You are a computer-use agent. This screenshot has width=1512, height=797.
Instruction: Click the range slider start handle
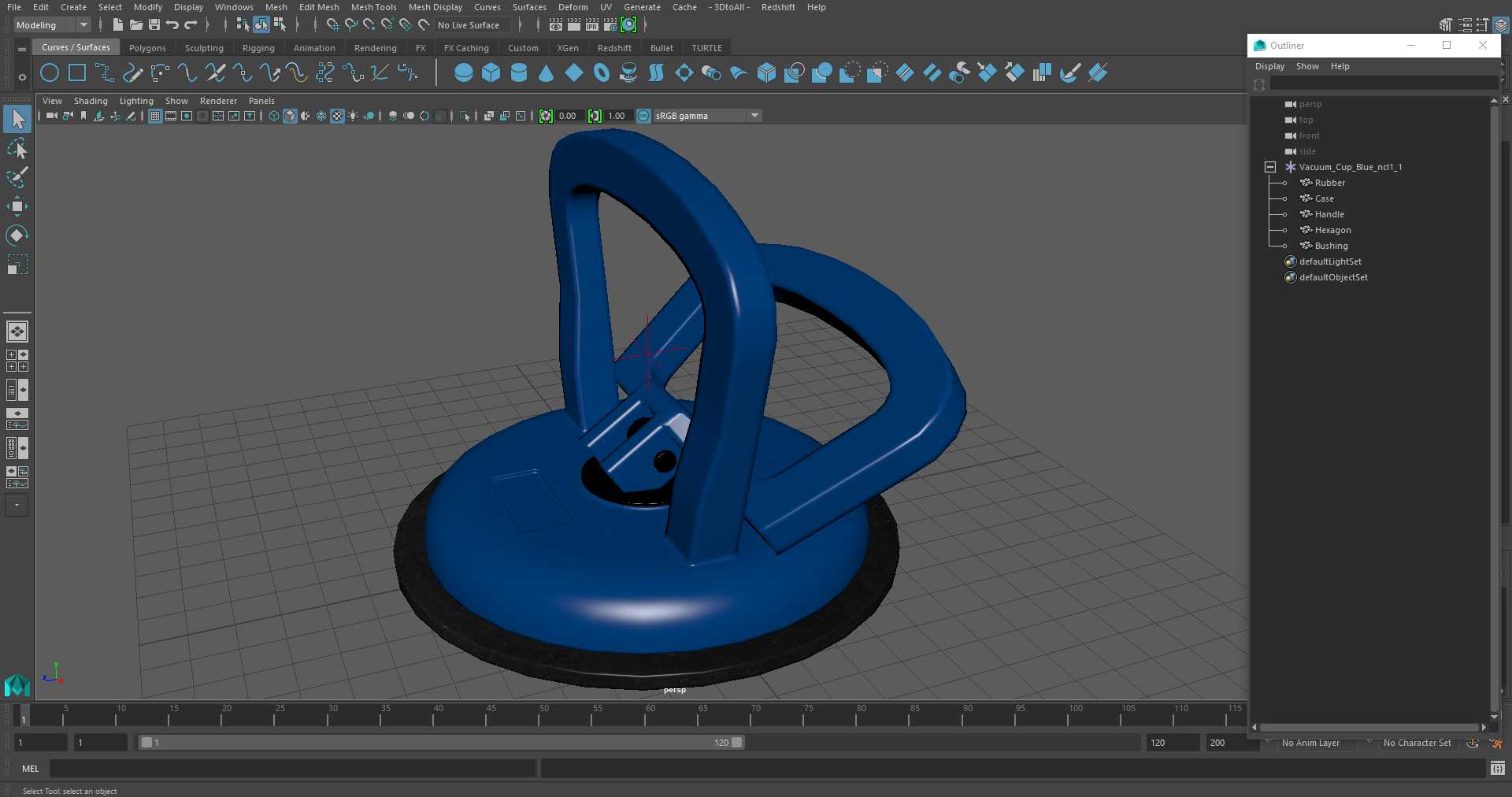click(x=146, y=743)
